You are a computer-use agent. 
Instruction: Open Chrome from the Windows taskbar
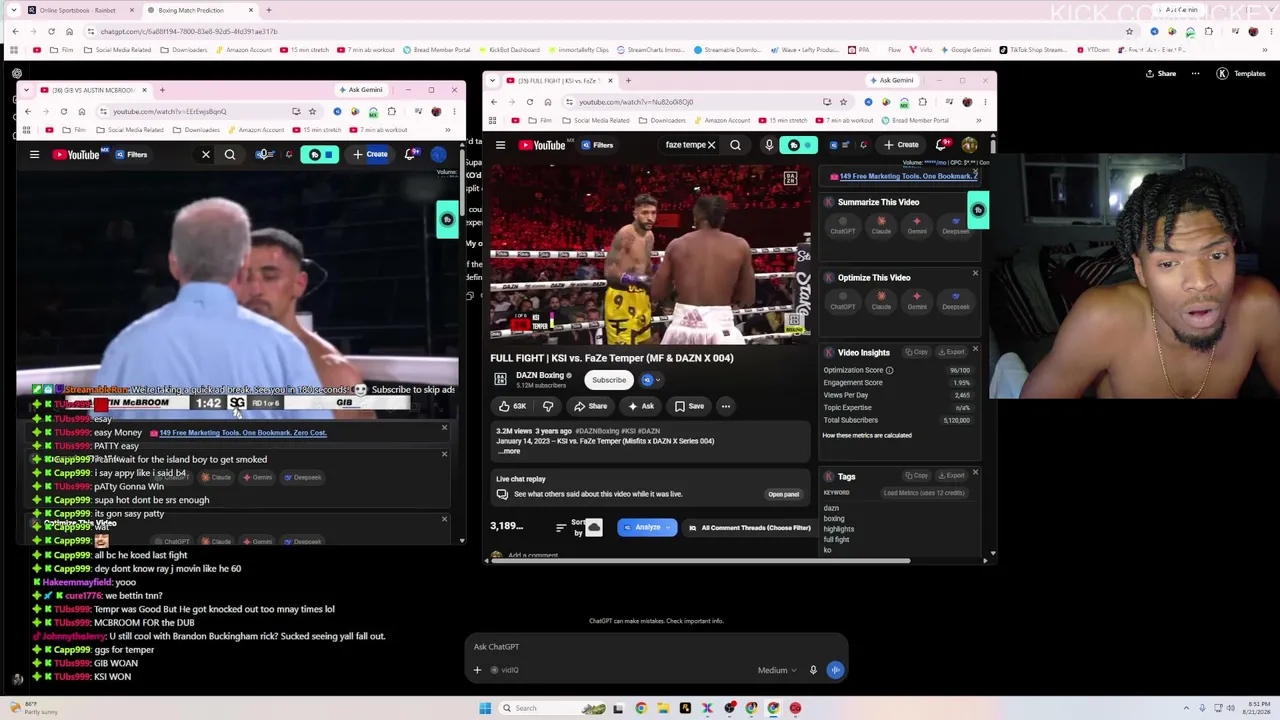click(x=641, y=708)
